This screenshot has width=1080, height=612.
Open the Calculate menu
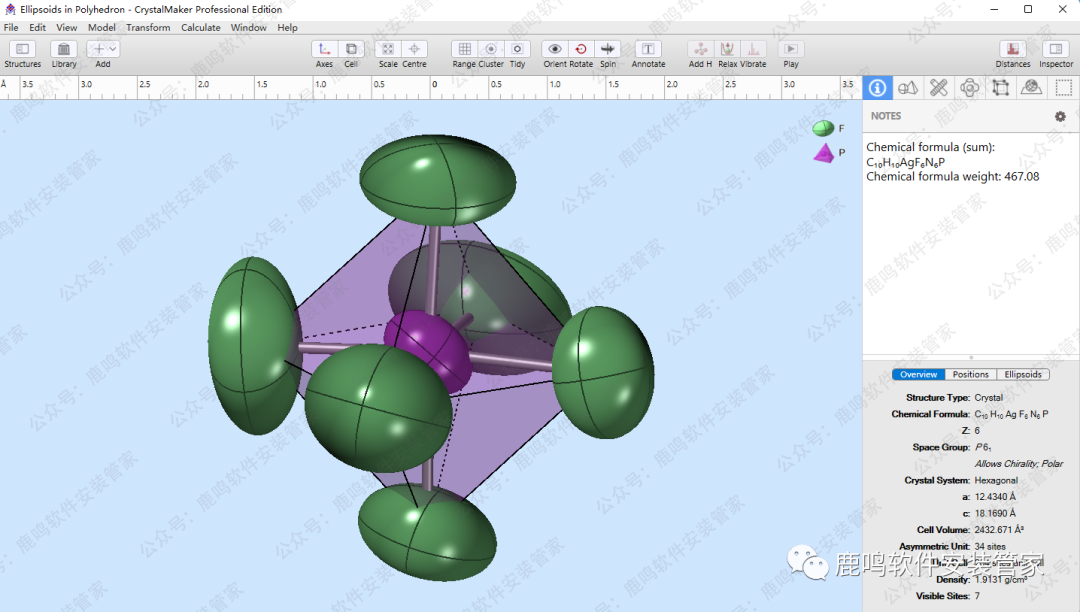click(x=200, y=28)
